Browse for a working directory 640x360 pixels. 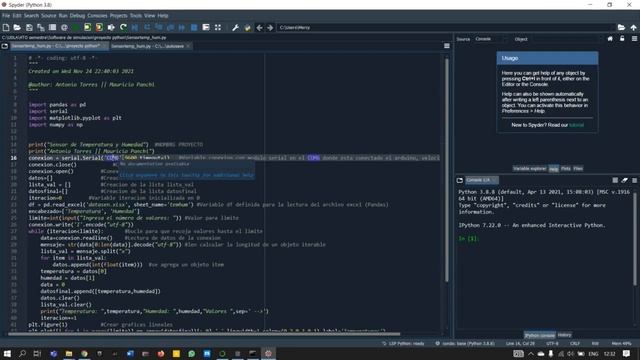point(621,27)
